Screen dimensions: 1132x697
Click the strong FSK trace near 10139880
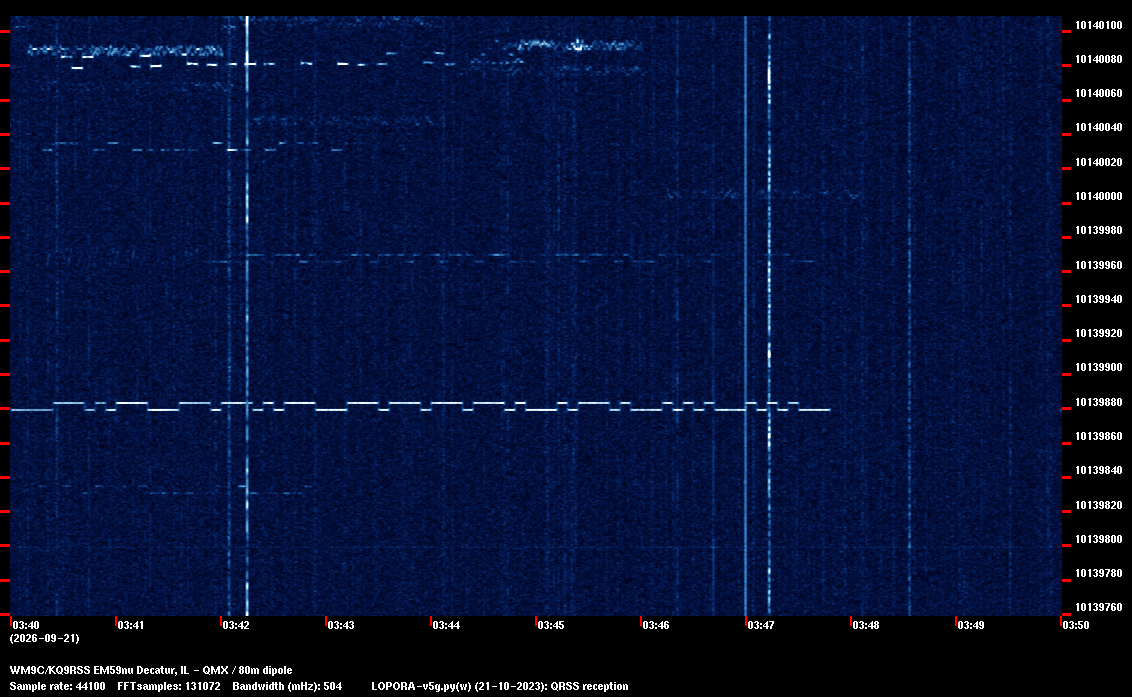point(420,406)
